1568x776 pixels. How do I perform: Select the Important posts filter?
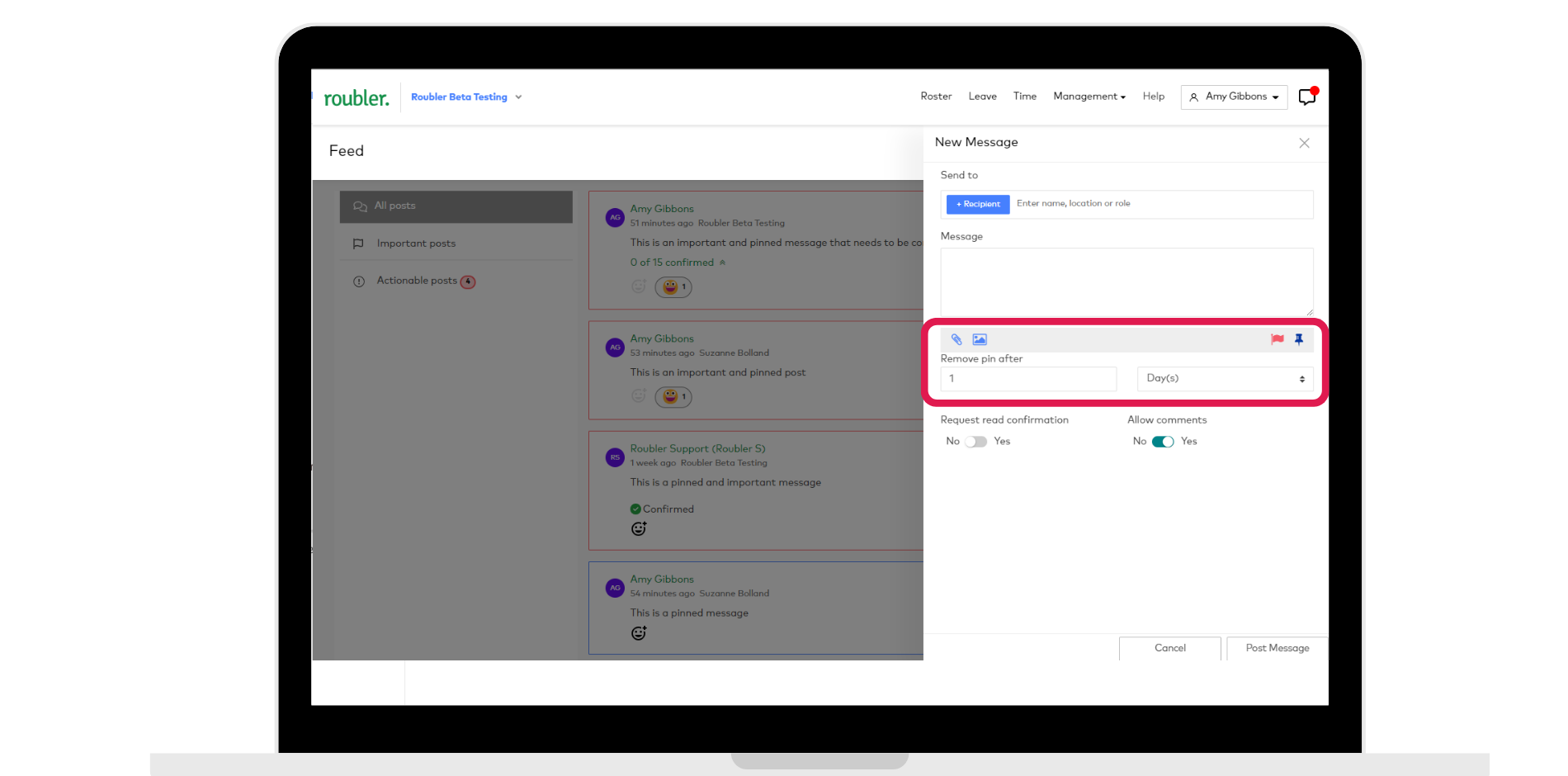pyautogui.click(x=456, y=244)
